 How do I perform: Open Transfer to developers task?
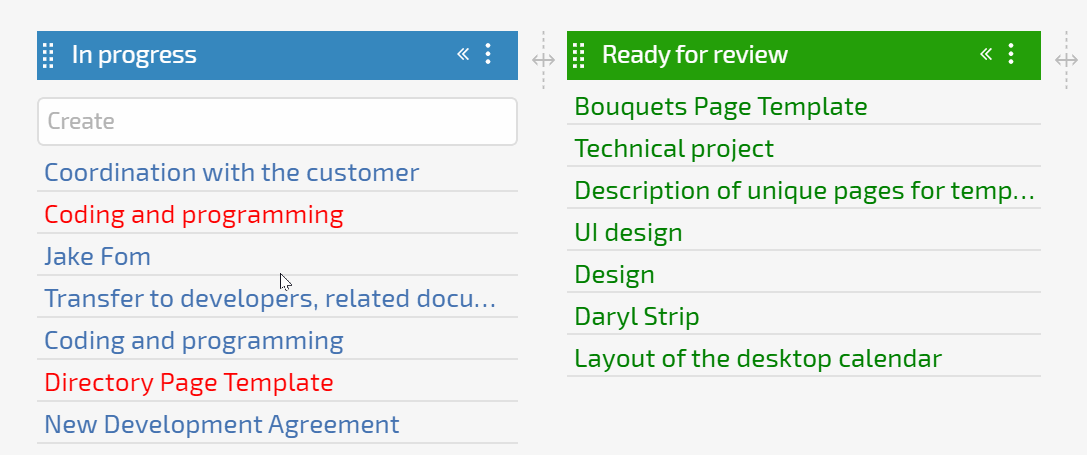277,299
